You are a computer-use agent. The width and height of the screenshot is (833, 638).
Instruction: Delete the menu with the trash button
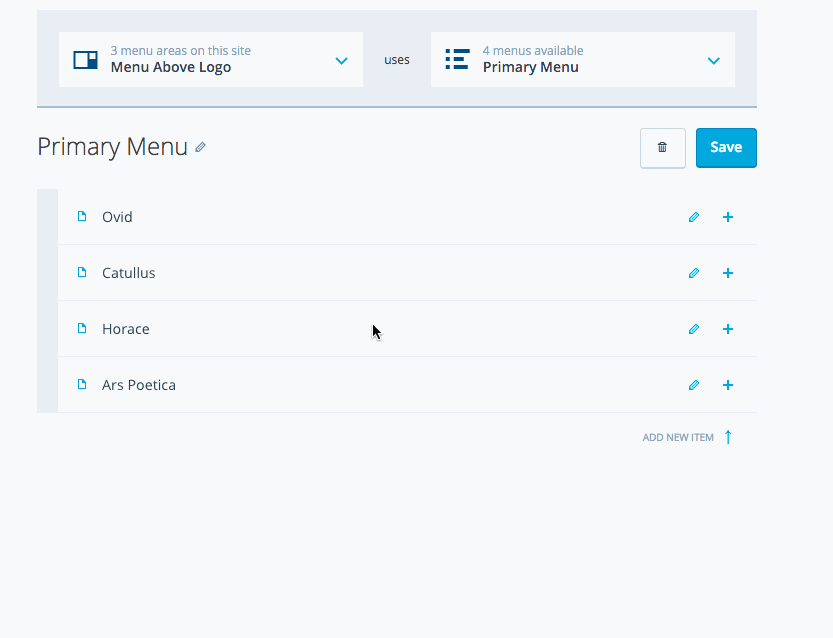click(x=662, y=148)
